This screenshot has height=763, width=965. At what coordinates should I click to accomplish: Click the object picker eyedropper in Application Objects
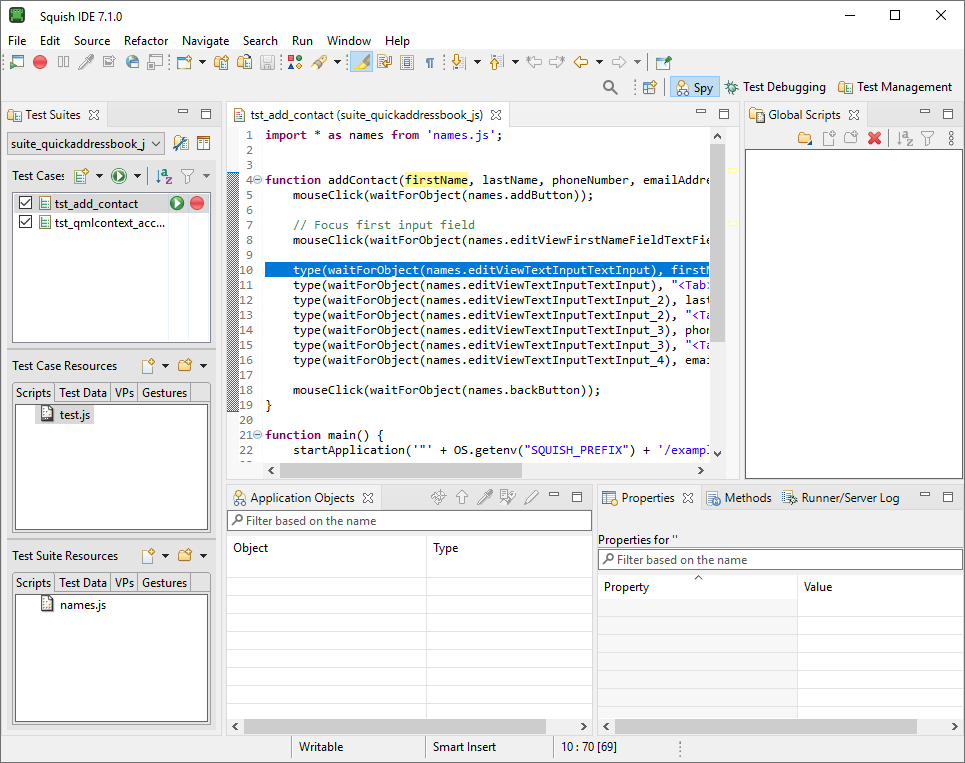(x=484, y=497)
